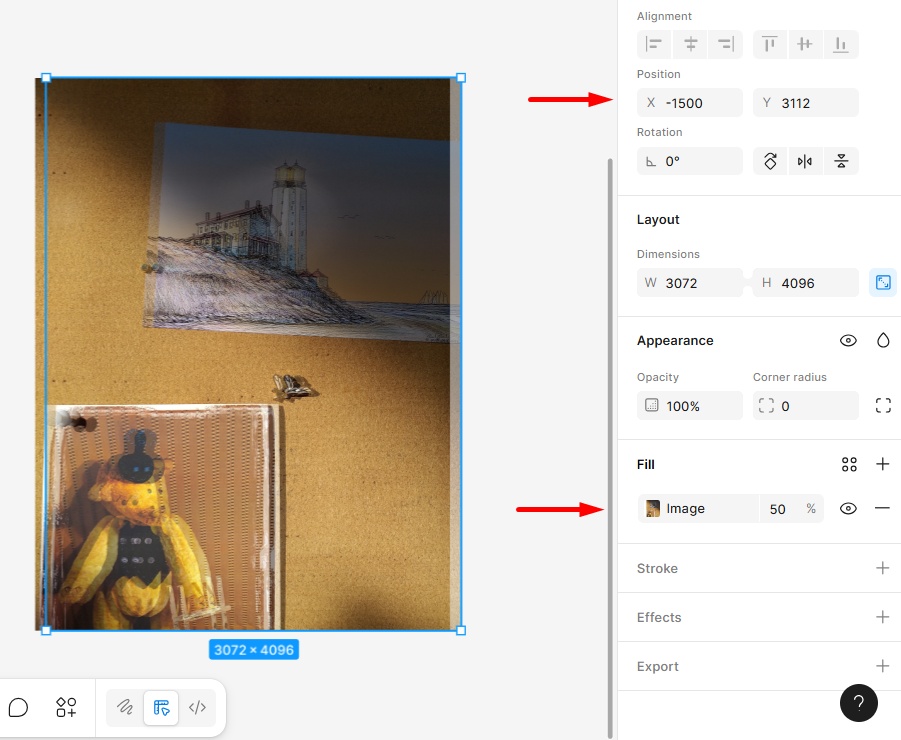Toggle layer visibility in Appearance section
Screen dimensions: 901x740
pos(848,341)
